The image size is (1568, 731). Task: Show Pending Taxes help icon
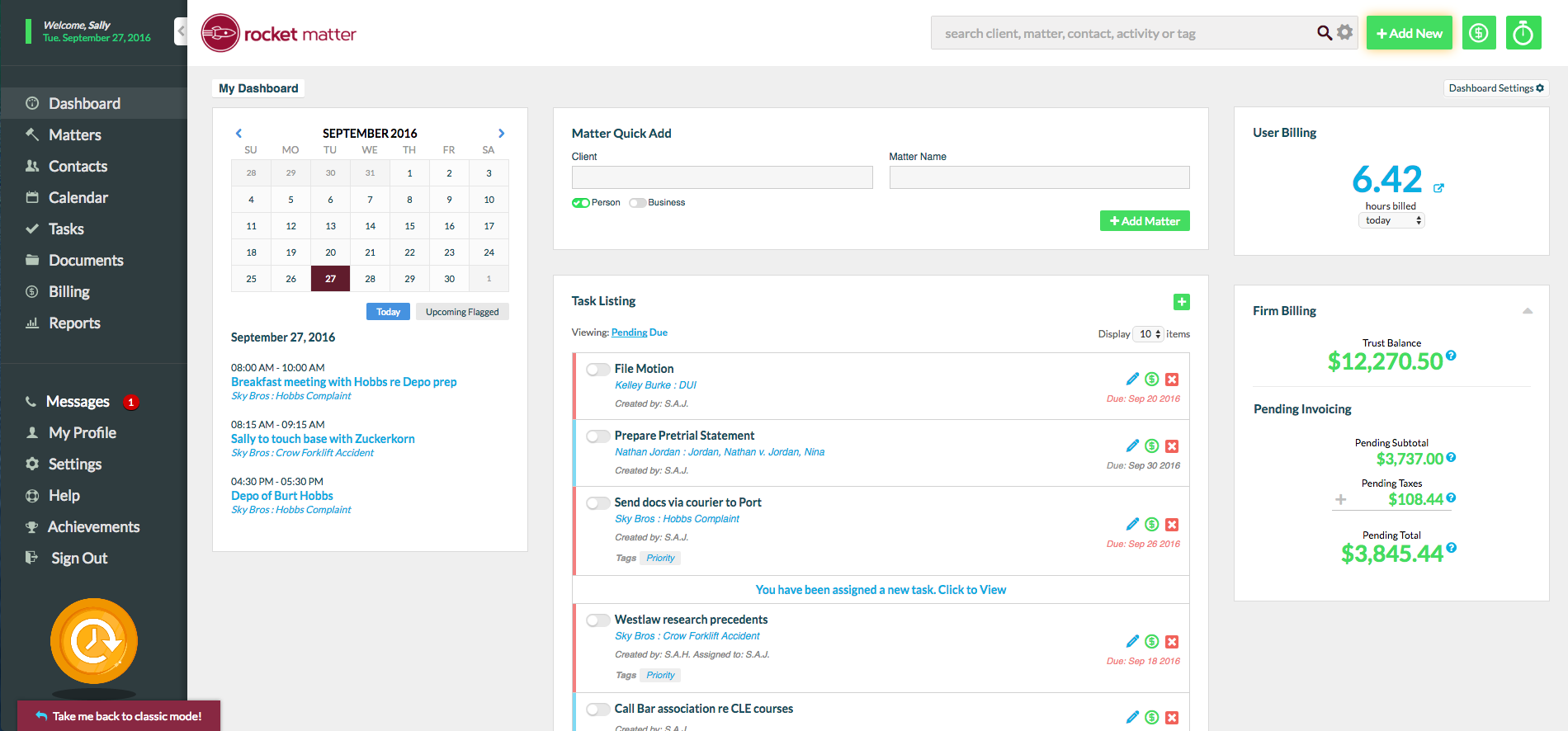pyautogui.click(x=1451, y=498)
